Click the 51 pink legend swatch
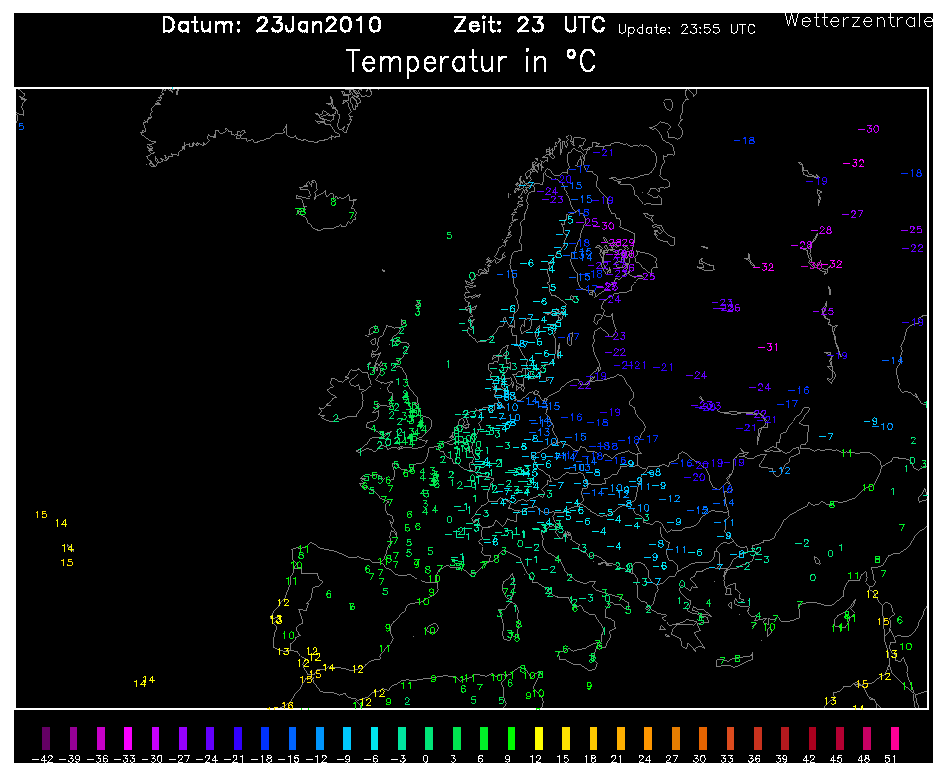 click(895, 739)
